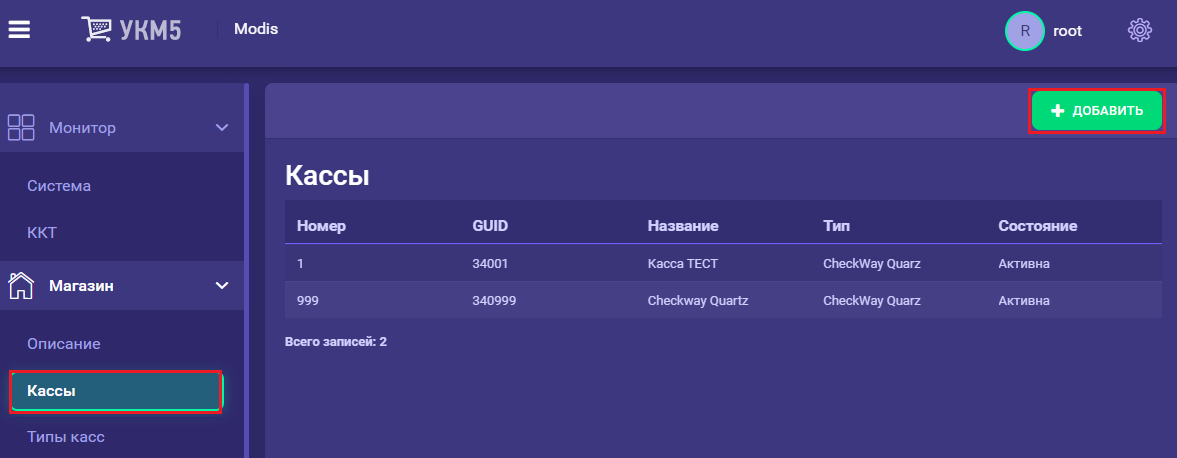Sort table by Номер column header

[x=321, y=226]
